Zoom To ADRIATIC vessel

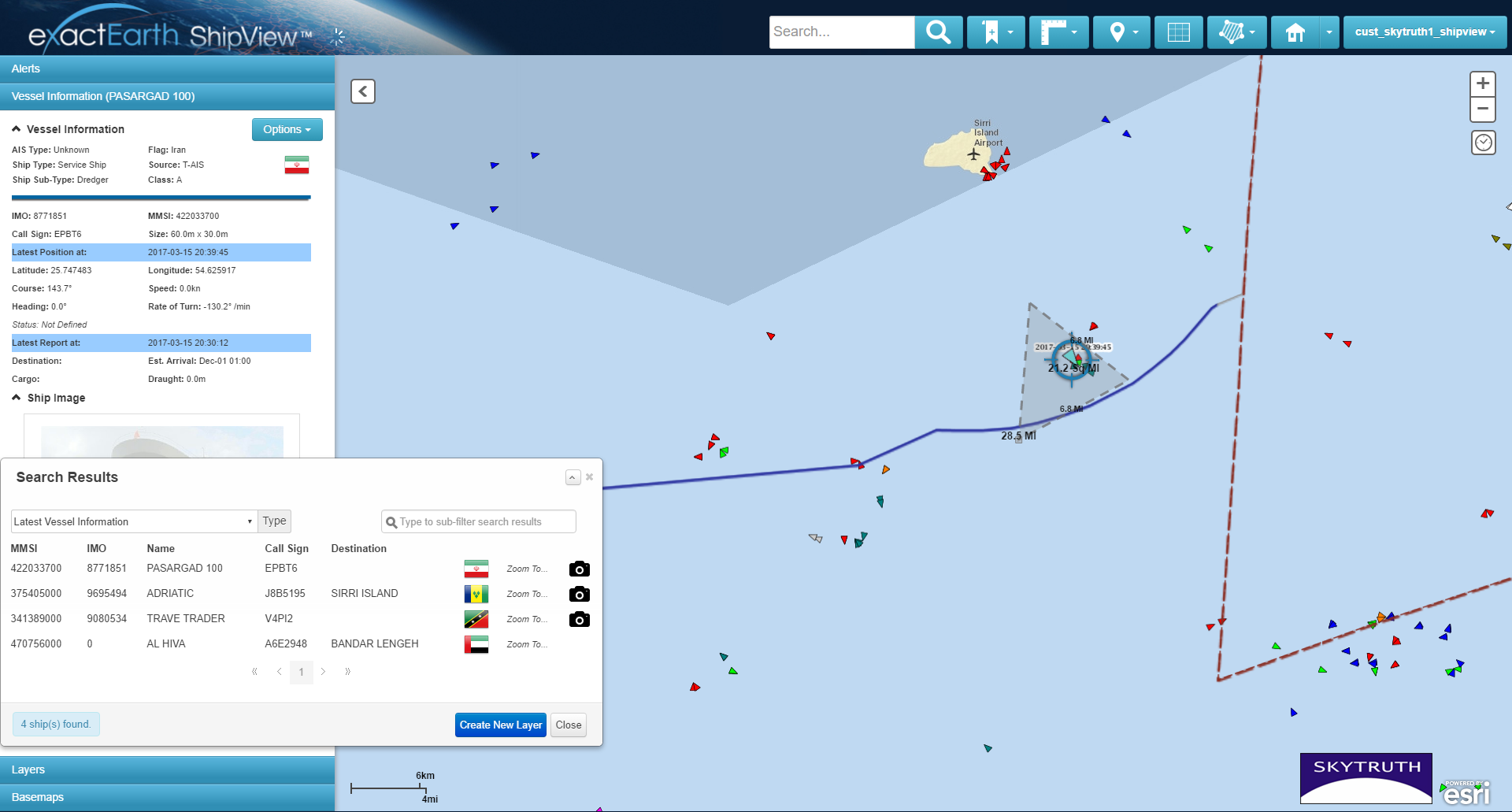pos(527,594)
